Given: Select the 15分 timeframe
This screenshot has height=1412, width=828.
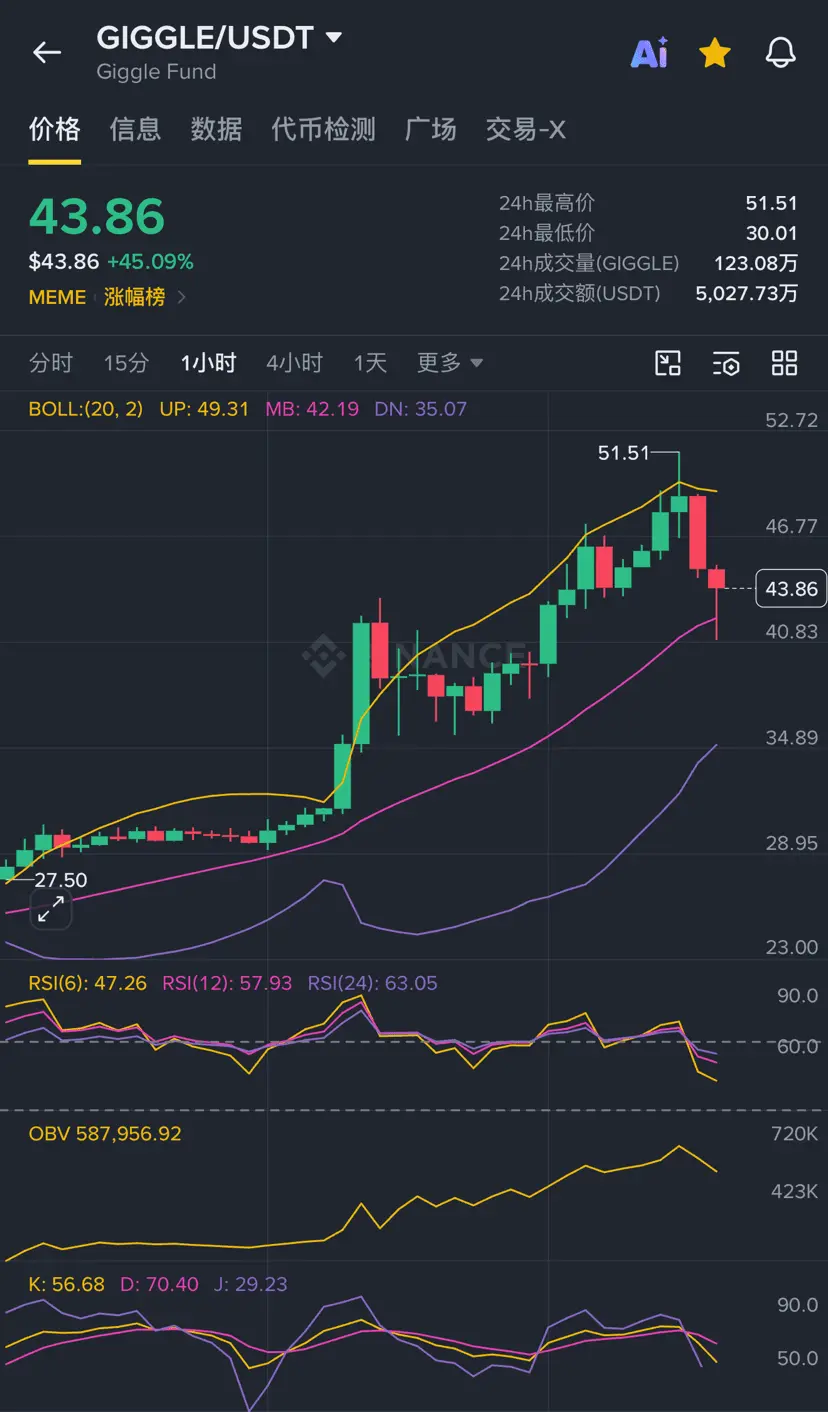Looking at the screenshot, I should tap(126, 362).
